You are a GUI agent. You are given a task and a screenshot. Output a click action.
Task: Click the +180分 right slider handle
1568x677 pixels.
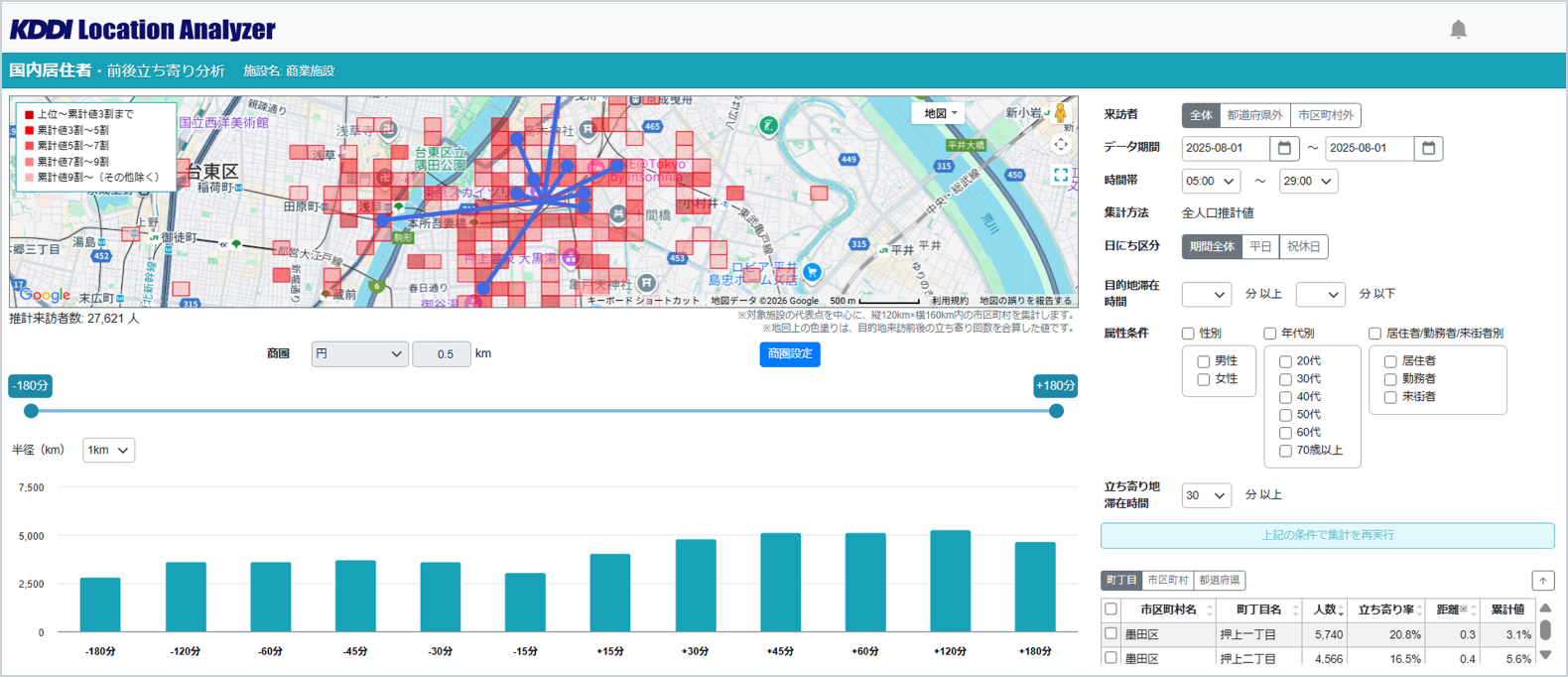tap(1056, 411)
